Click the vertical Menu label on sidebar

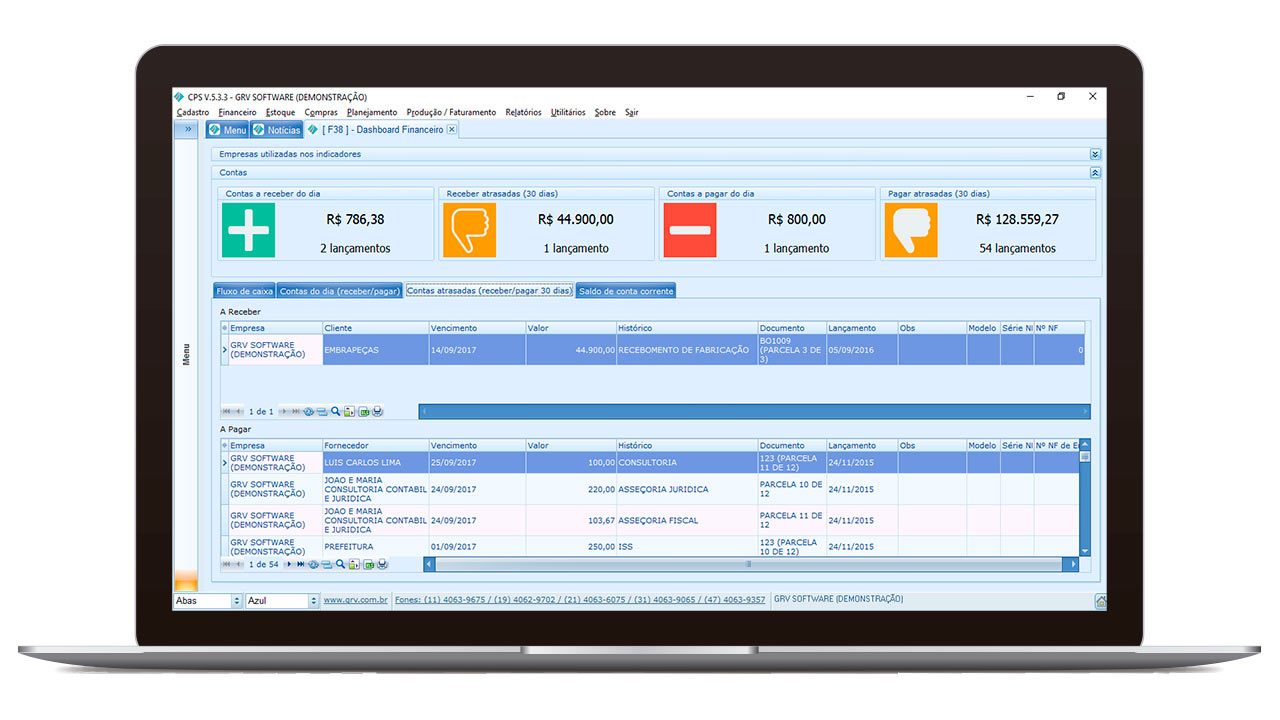point(186,354)
